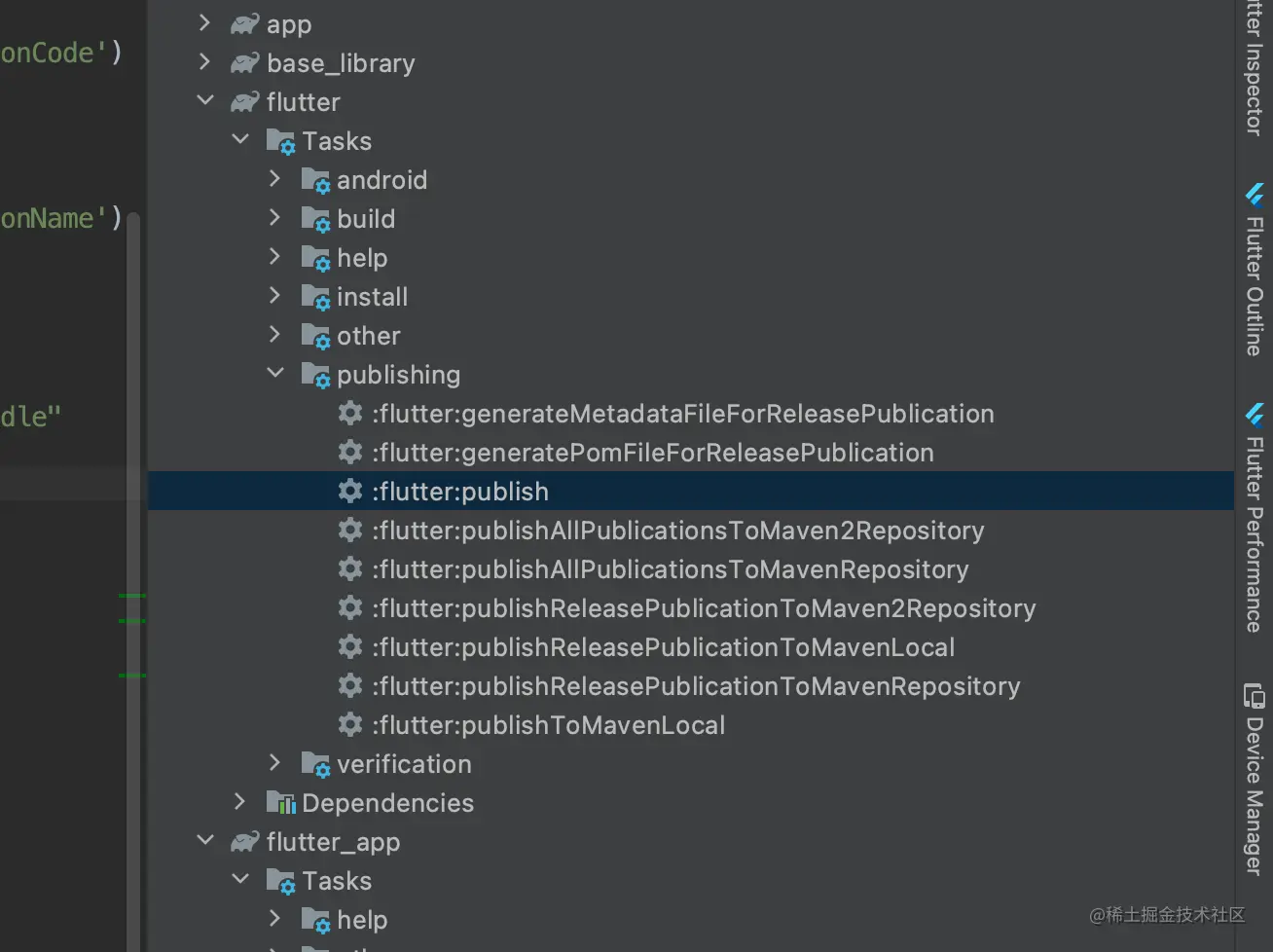Viewport: 1273px width, 952px height.
Task: Expand the install task group
Action: (274, 296)
